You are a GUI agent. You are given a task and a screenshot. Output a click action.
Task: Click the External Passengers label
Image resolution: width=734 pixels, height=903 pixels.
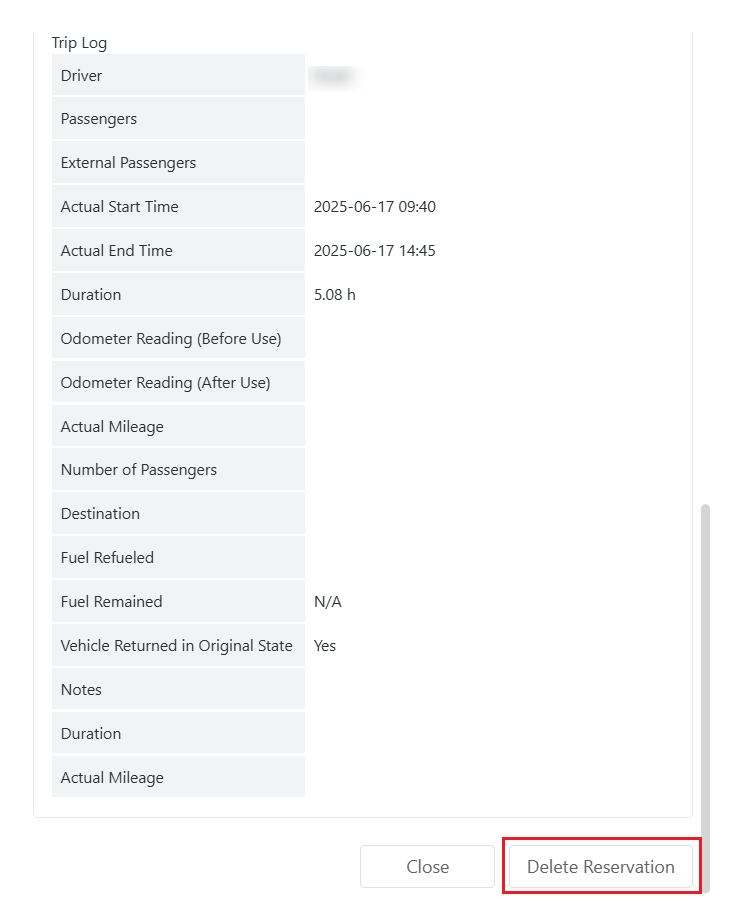(128, 163)
